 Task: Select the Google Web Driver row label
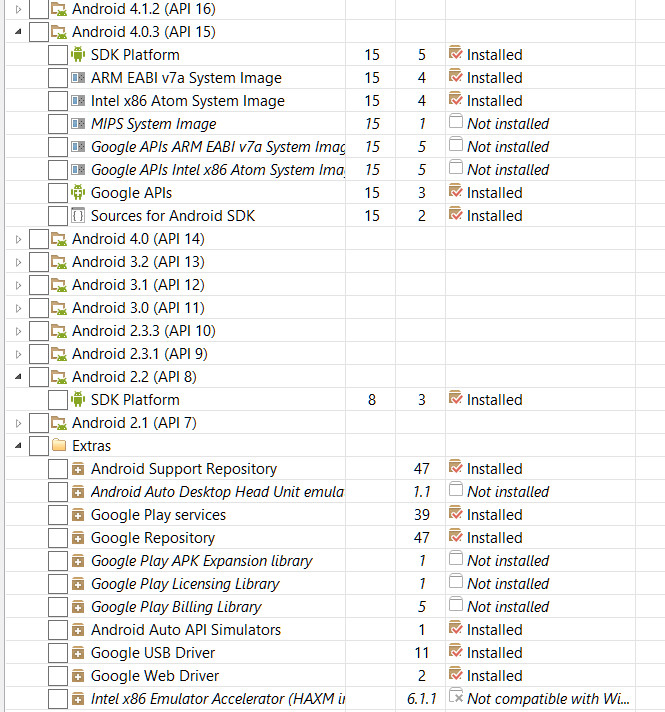tap(155, 676)
